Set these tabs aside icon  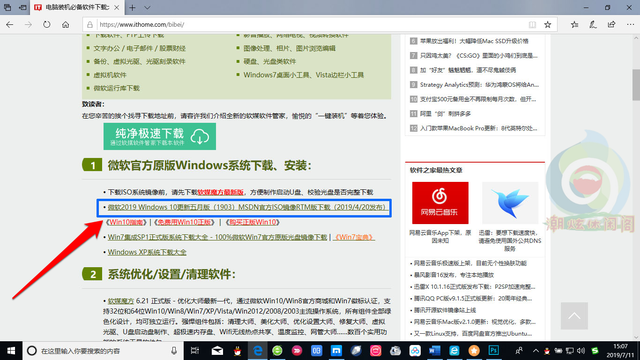coord(23,7)
